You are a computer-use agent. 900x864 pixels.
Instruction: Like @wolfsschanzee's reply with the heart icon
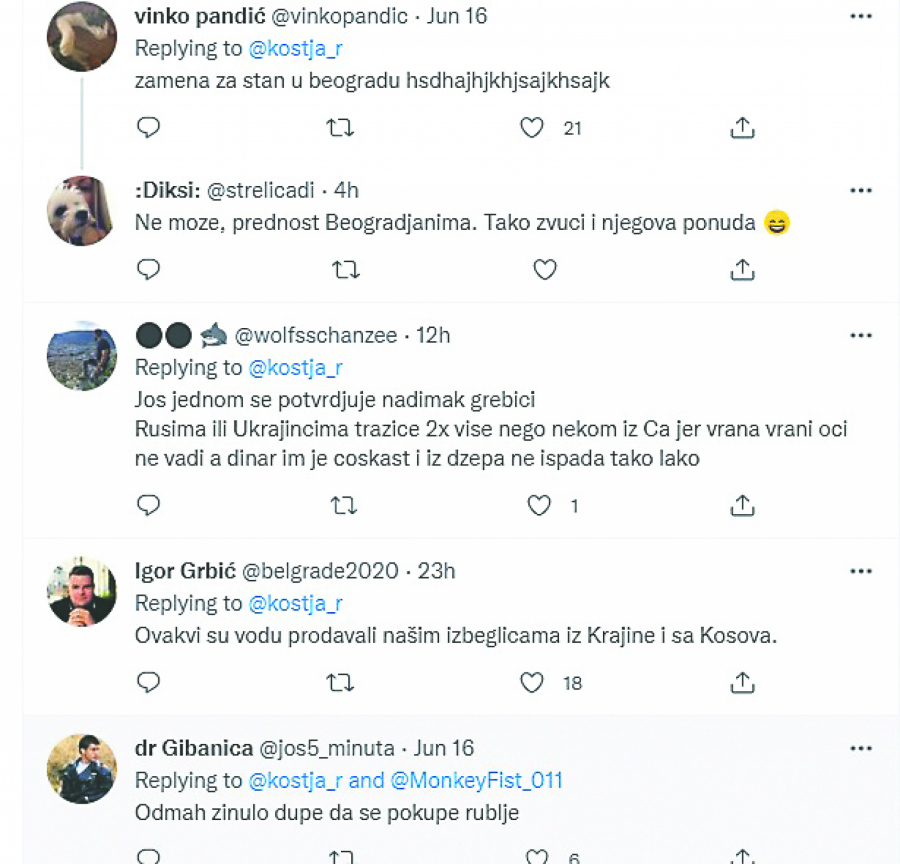coord(538,506)
